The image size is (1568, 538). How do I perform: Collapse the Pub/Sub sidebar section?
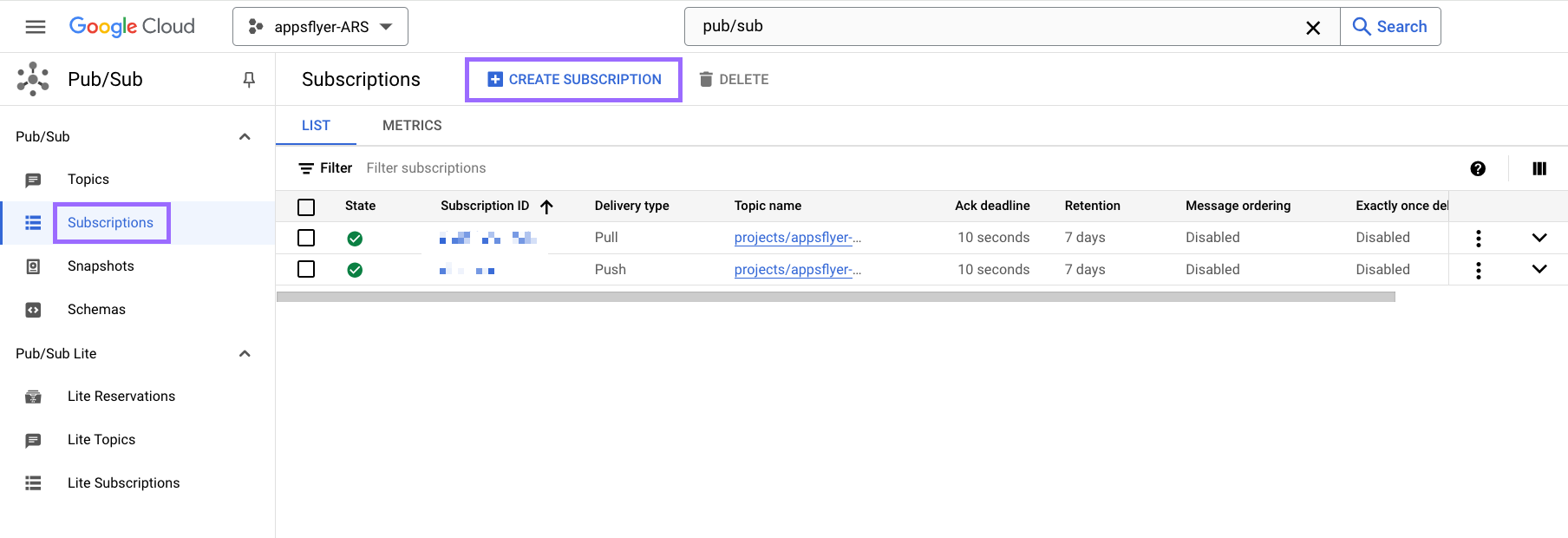(245, 137)
